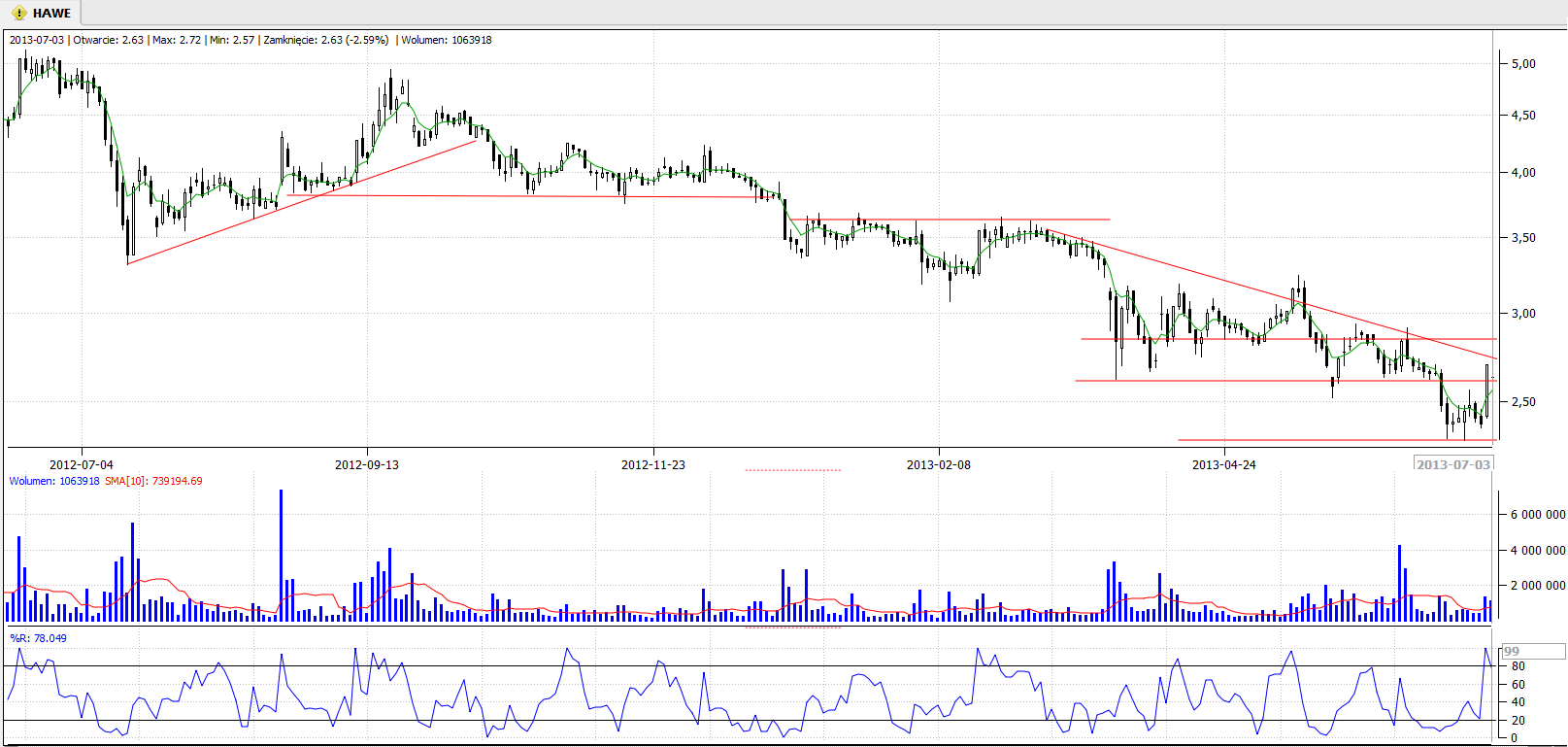Select the HAWE chart tab
The width and height of the screenshot is (1568, 747).
click(42, 13)
